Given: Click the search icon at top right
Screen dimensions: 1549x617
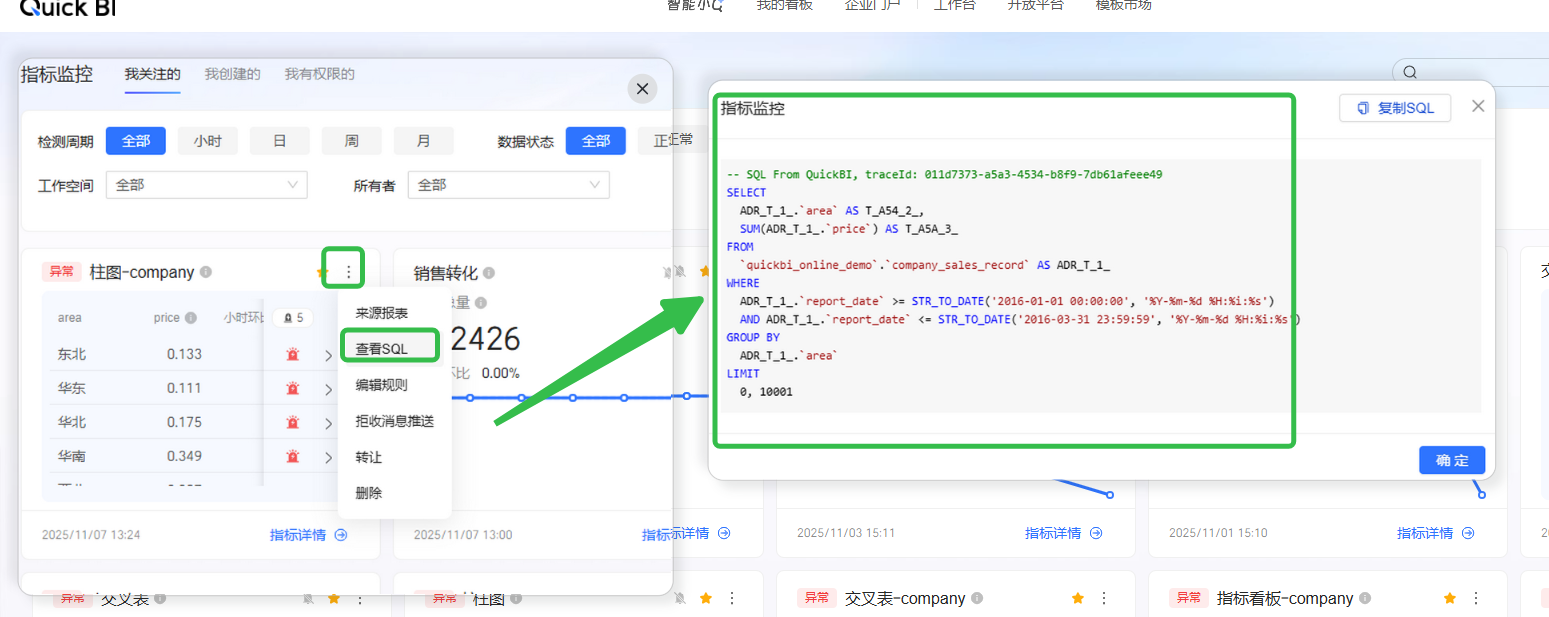Looking at the screenshot, I should 1410,72.
